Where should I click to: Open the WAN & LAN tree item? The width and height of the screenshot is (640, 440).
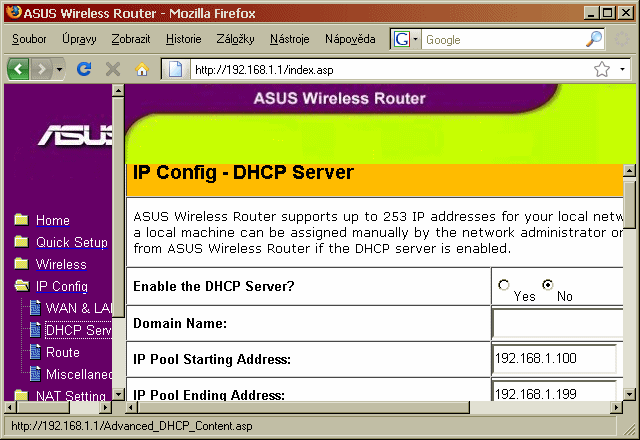click(78, 308)
